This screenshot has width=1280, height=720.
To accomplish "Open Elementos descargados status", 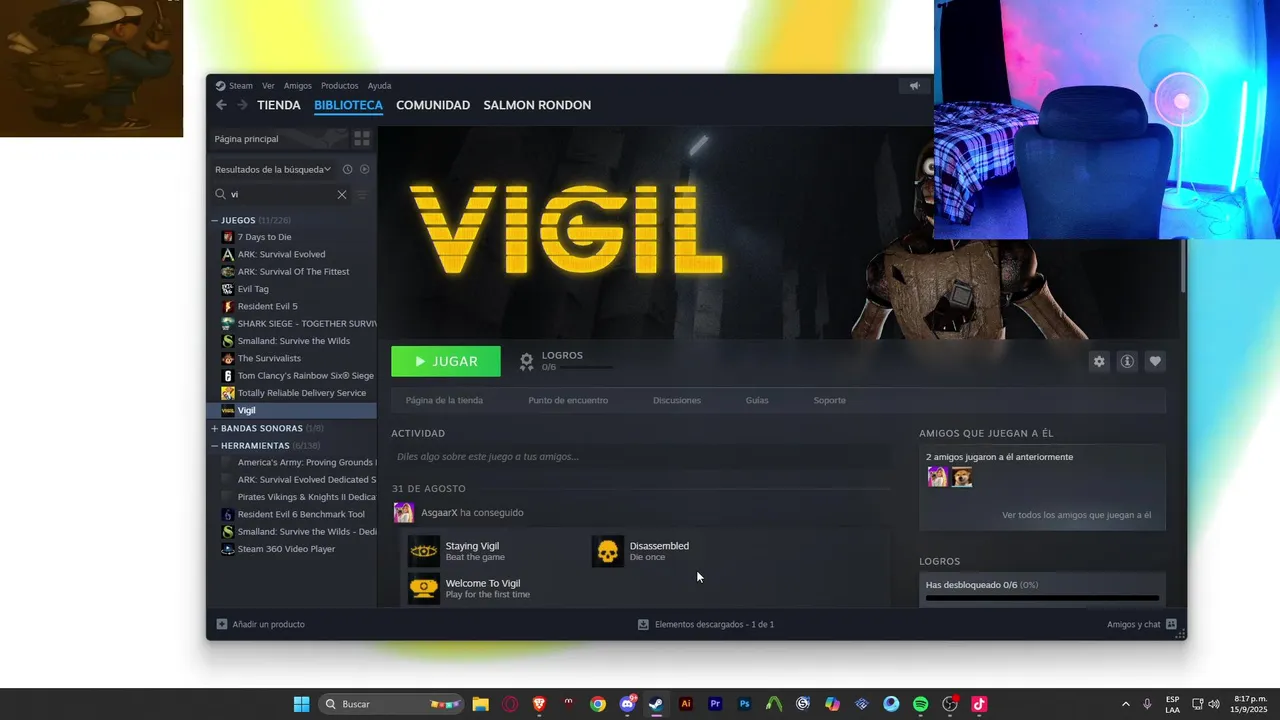I will (706, 624).
